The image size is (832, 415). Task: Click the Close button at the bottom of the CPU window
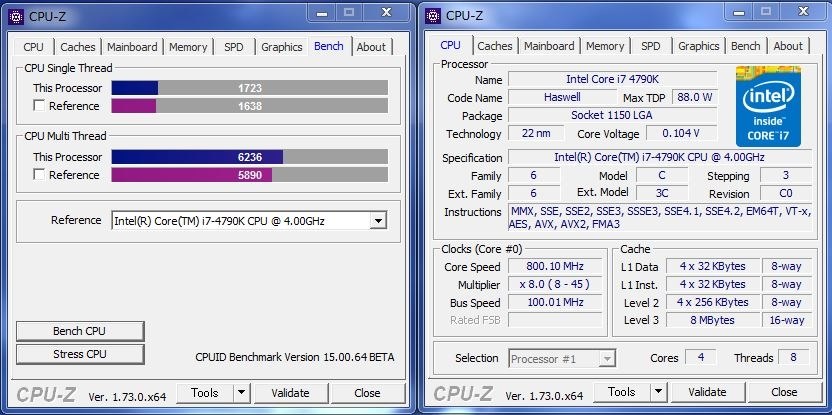pyautogui.click(x=784, y=393)
